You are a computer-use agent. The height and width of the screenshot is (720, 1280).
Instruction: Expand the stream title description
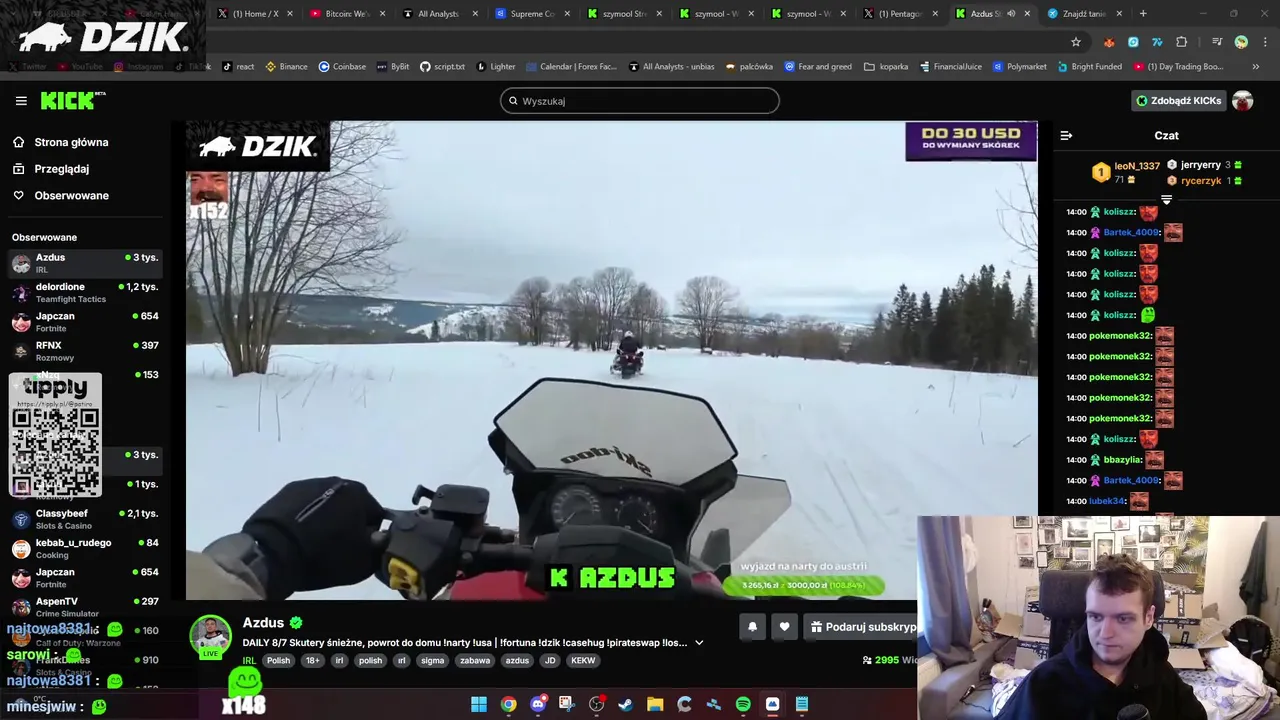click(x=699, y=643)
